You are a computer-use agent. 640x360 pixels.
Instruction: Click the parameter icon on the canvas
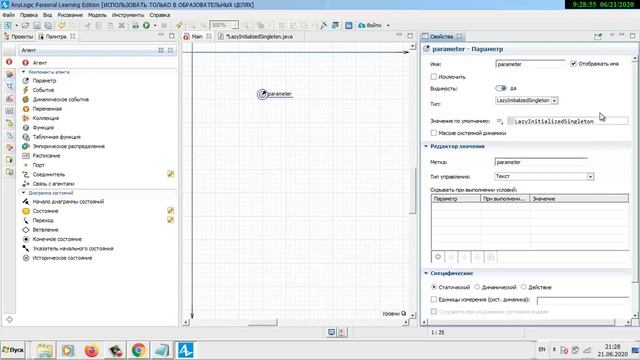(x=262, y=94)
